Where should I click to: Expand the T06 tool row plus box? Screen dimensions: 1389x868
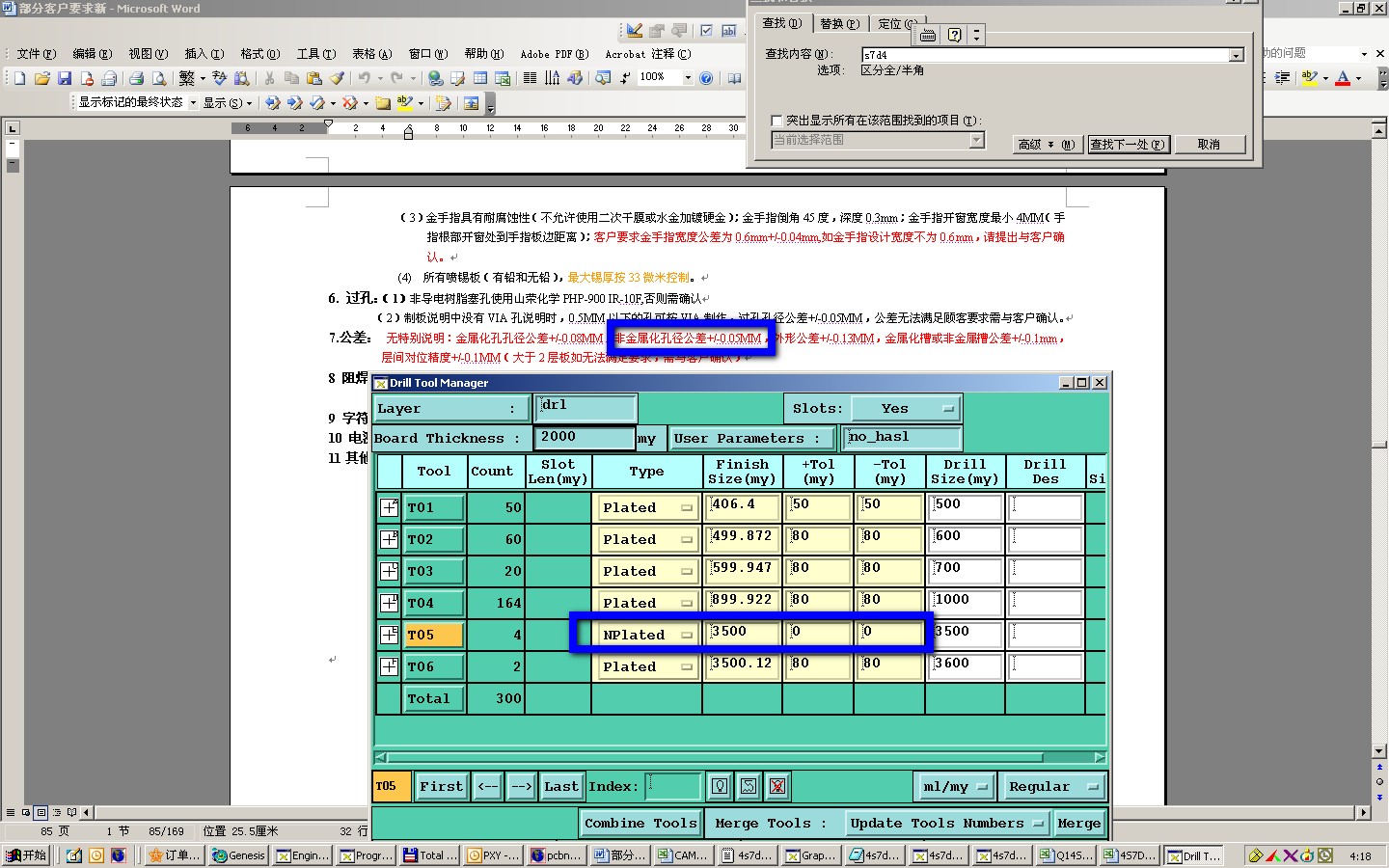(x=389, y=666)
